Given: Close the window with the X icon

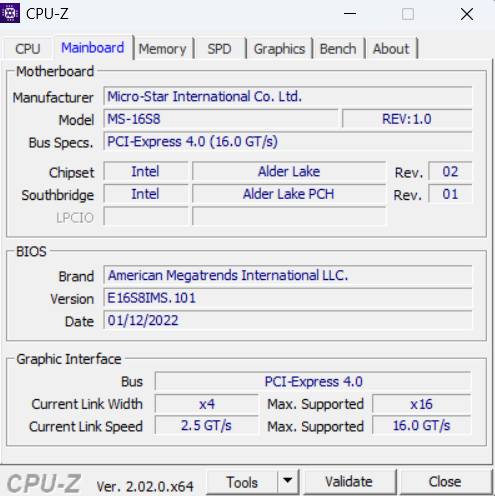Looking at the screenshot, I should [x=467, y=14].
